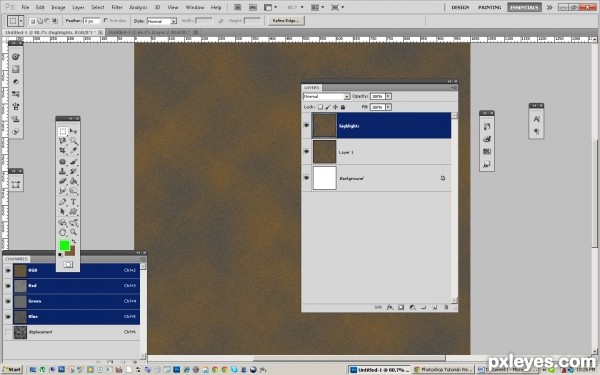Image resolution: width=600 pixels, height=375 pixels.
Task: Expand more workspaces chevron
Action: 549,7
